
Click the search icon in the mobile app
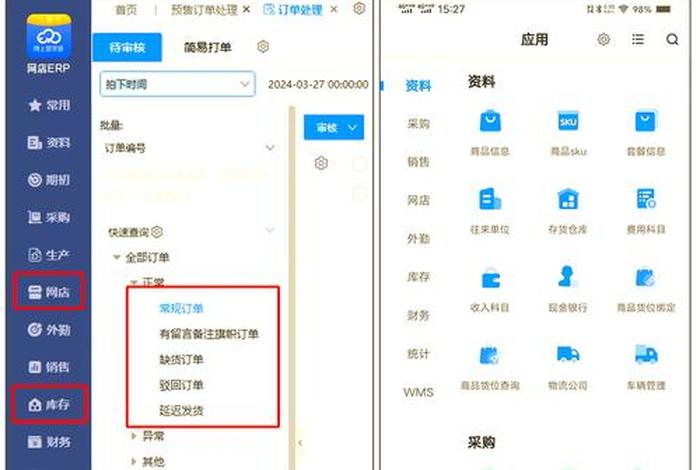click(x=672, y=40)
